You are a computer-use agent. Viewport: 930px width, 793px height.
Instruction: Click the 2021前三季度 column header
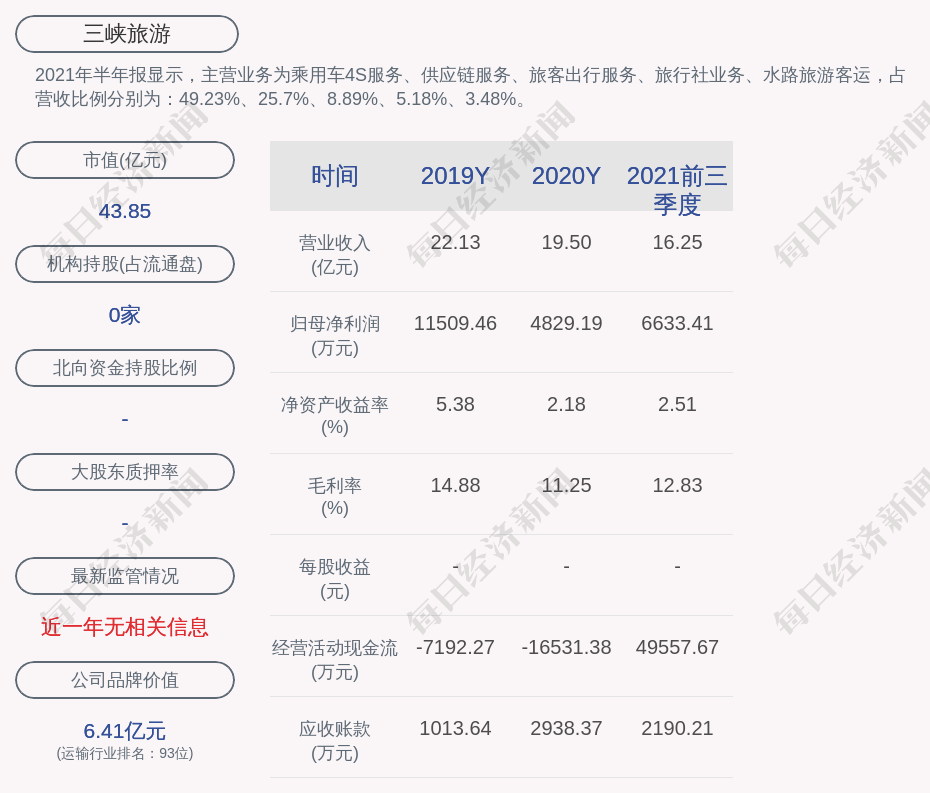(677, 189)
